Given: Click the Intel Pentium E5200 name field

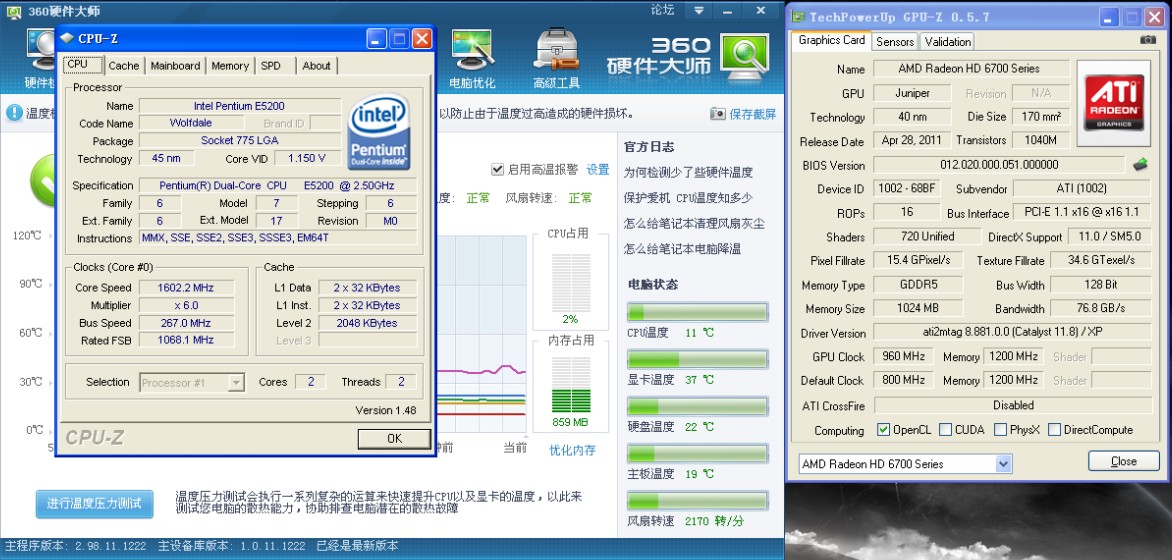Looking at the screenshot, I should (x=239, y=106).
